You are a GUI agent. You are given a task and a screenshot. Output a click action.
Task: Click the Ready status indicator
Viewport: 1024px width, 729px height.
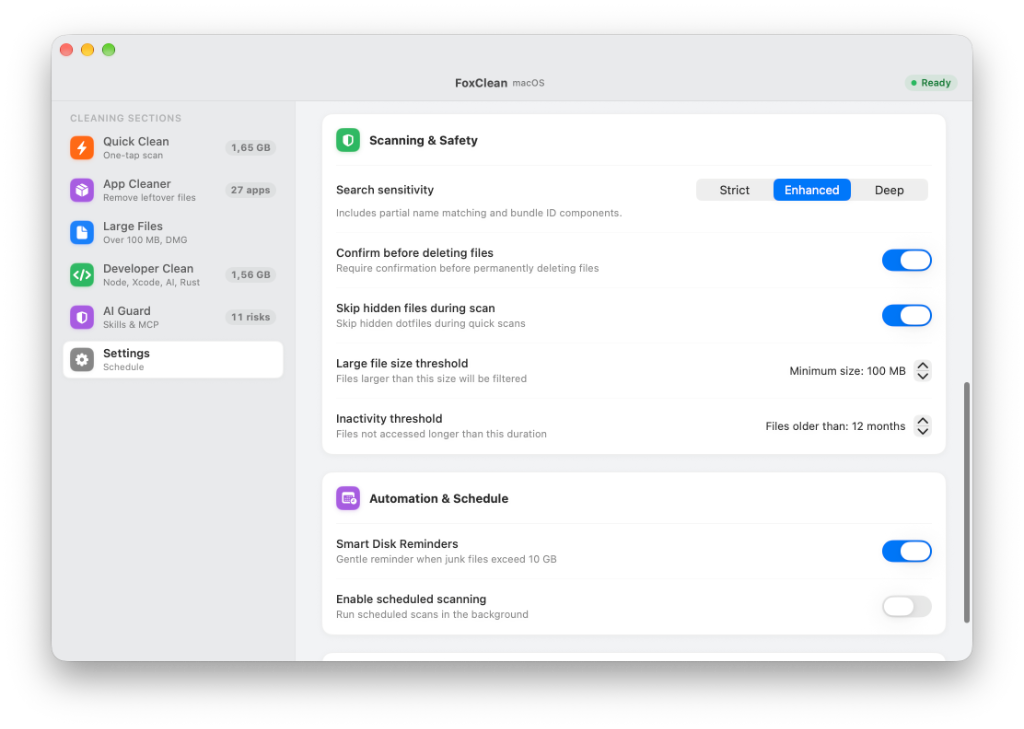931,83
